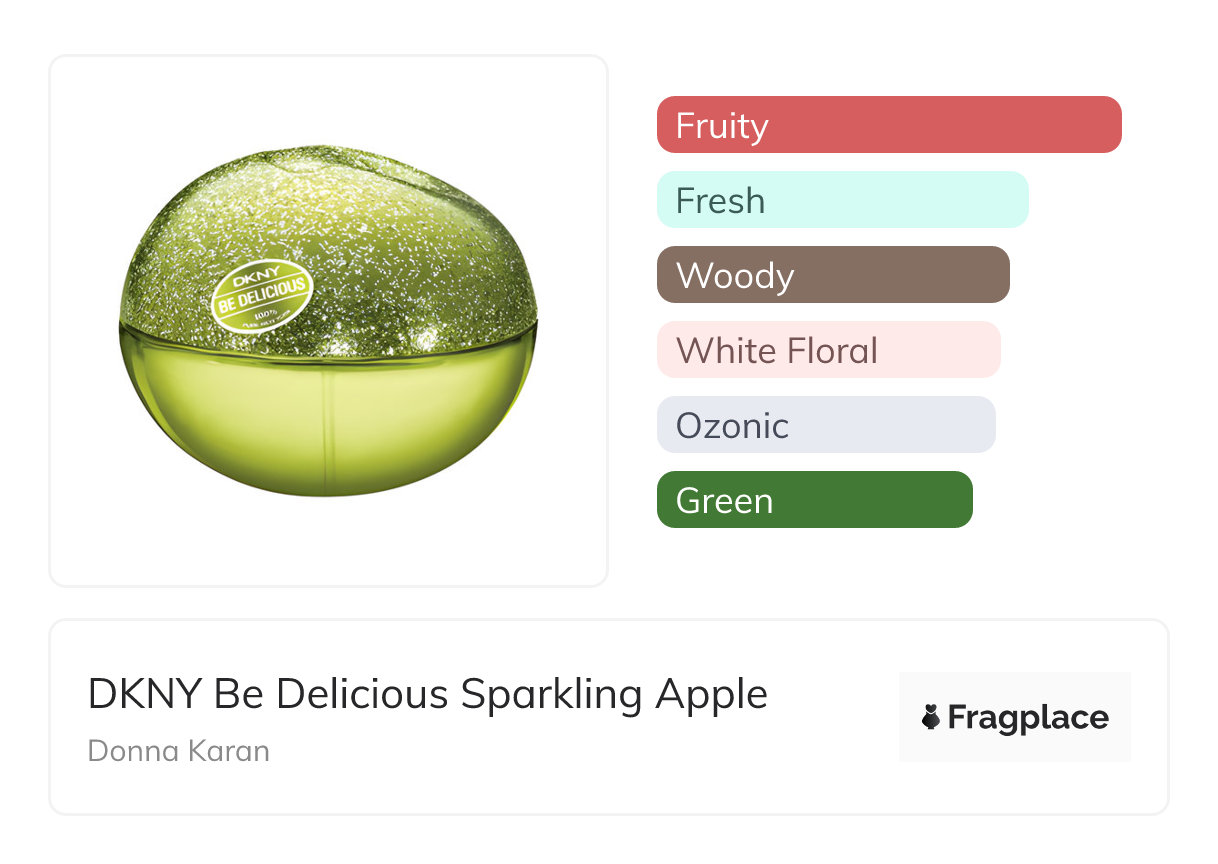Viewport: 1218px width, 864px height.
Task: Click the word Apple in the title
Action: pyautogui.click(x=711, y=694)
